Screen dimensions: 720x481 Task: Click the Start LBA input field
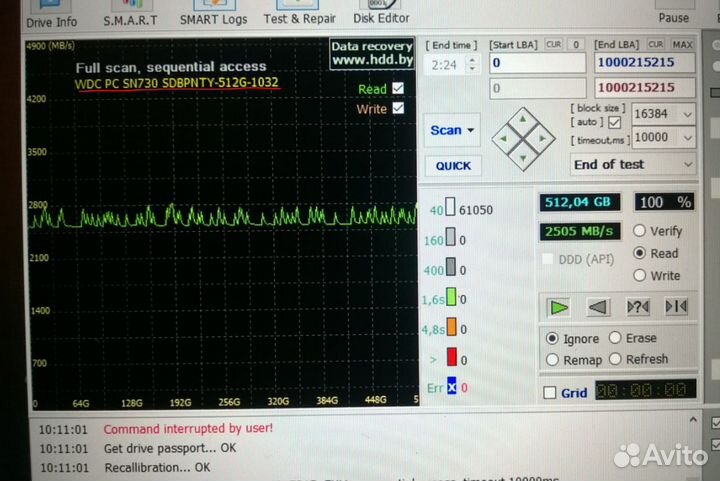[536, 63]
